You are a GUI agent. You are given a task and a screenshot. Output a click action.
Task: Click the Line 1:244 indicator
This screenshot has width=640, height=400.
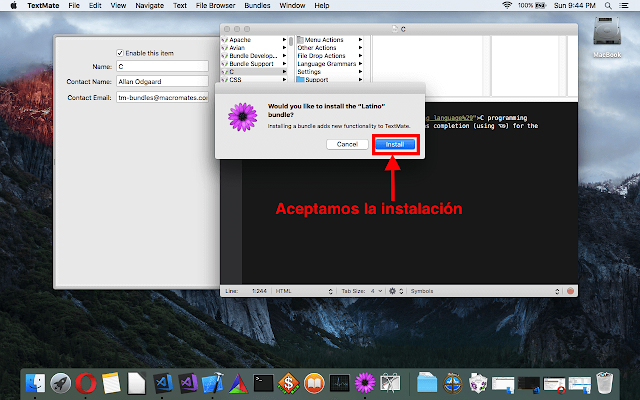point(246,291)
